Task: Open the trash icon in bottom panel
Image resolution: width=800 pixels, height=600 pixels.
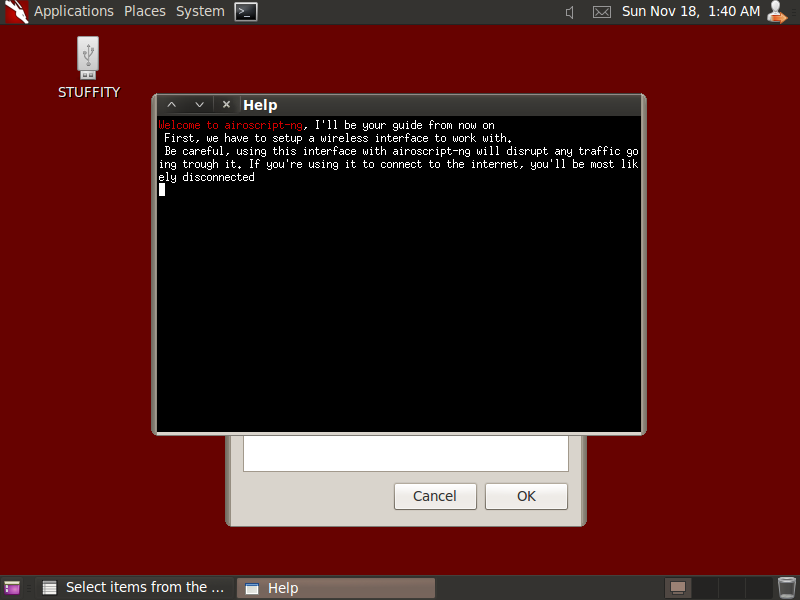Action: coord(787,588)
